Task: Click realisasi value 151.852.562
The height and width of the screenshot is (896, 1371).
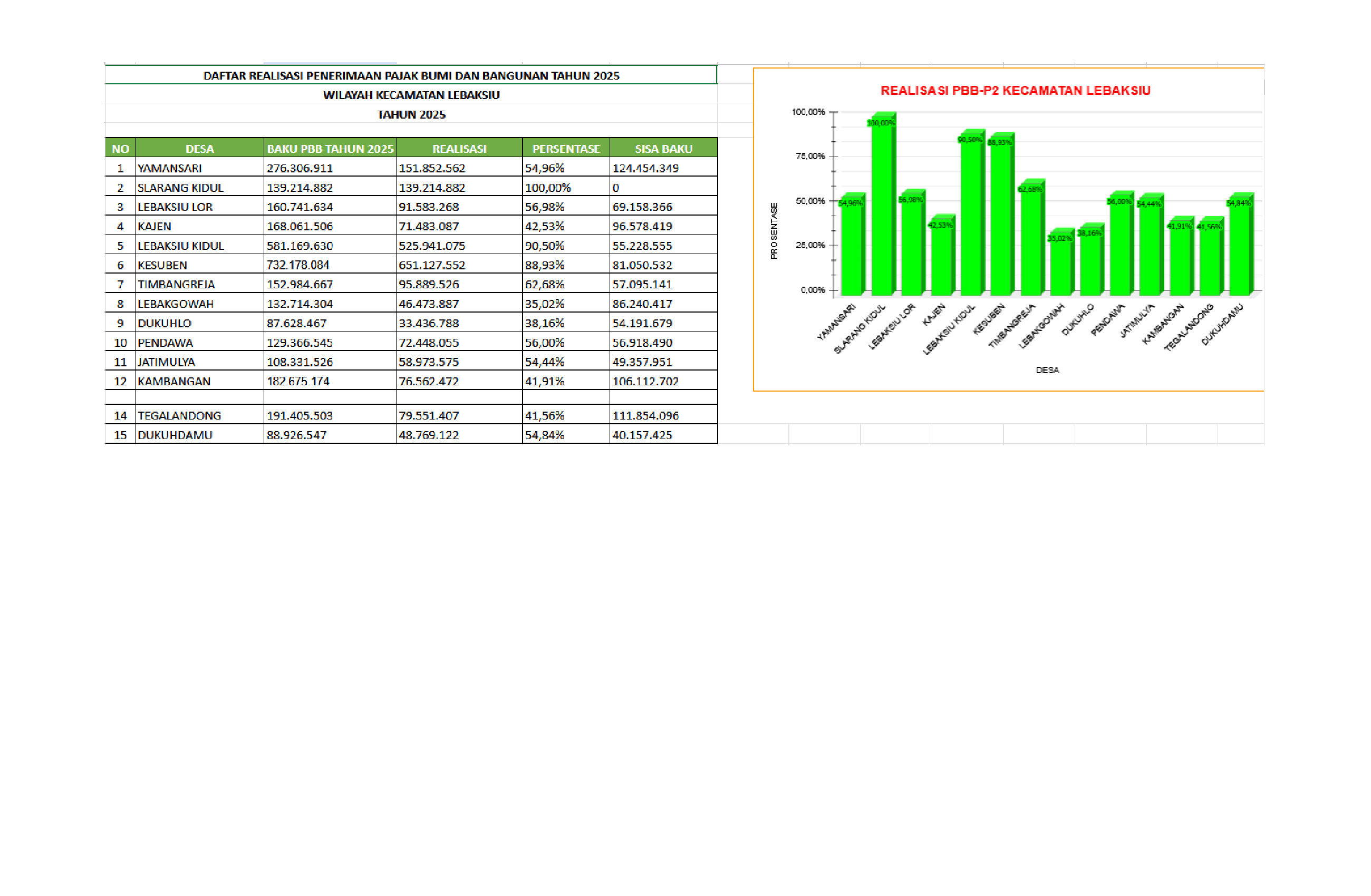Action: 459,168
